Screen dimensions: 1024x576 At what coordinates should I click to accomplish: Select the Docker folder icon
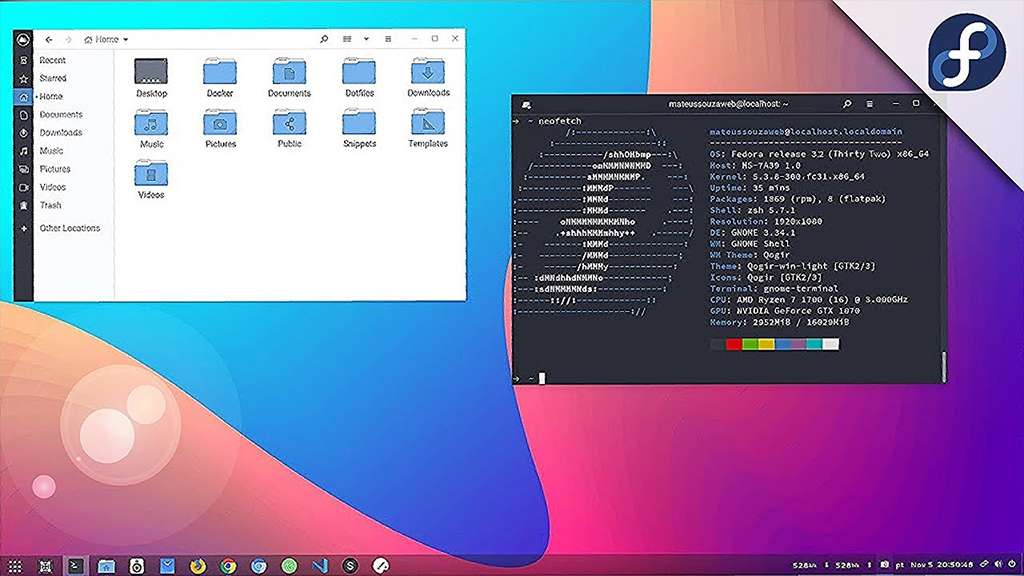220,78
